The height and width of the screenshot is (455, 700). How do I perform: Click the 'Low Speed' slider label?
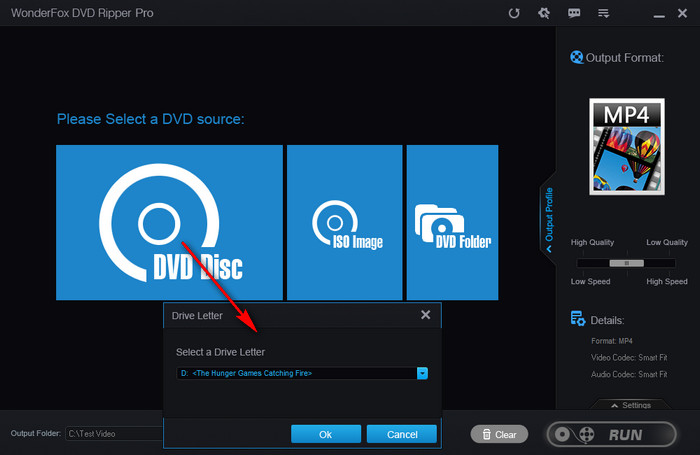pos(590,281)
